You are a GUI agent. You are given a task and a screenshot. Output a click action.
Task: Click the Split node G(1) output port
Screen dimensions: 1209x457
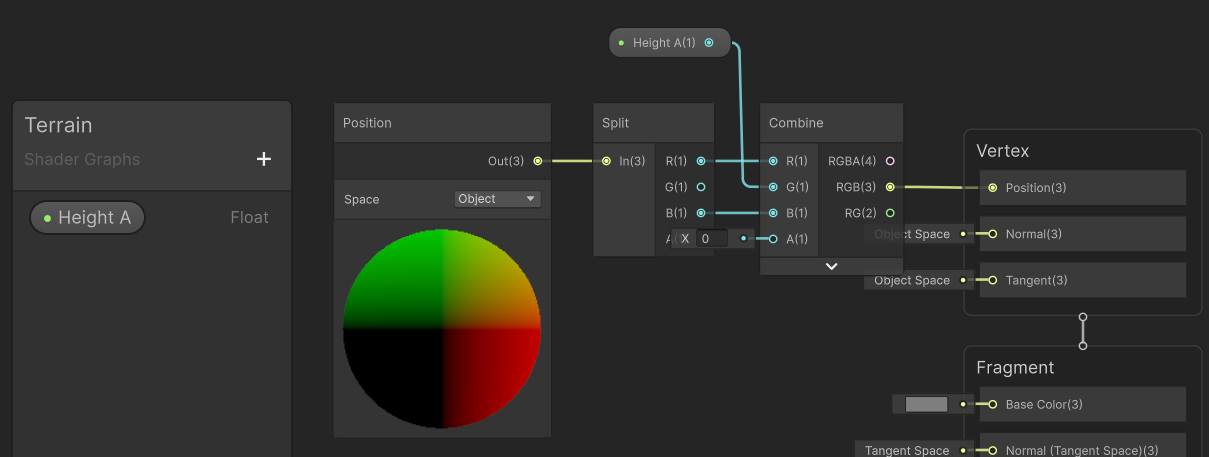[701, 187]
